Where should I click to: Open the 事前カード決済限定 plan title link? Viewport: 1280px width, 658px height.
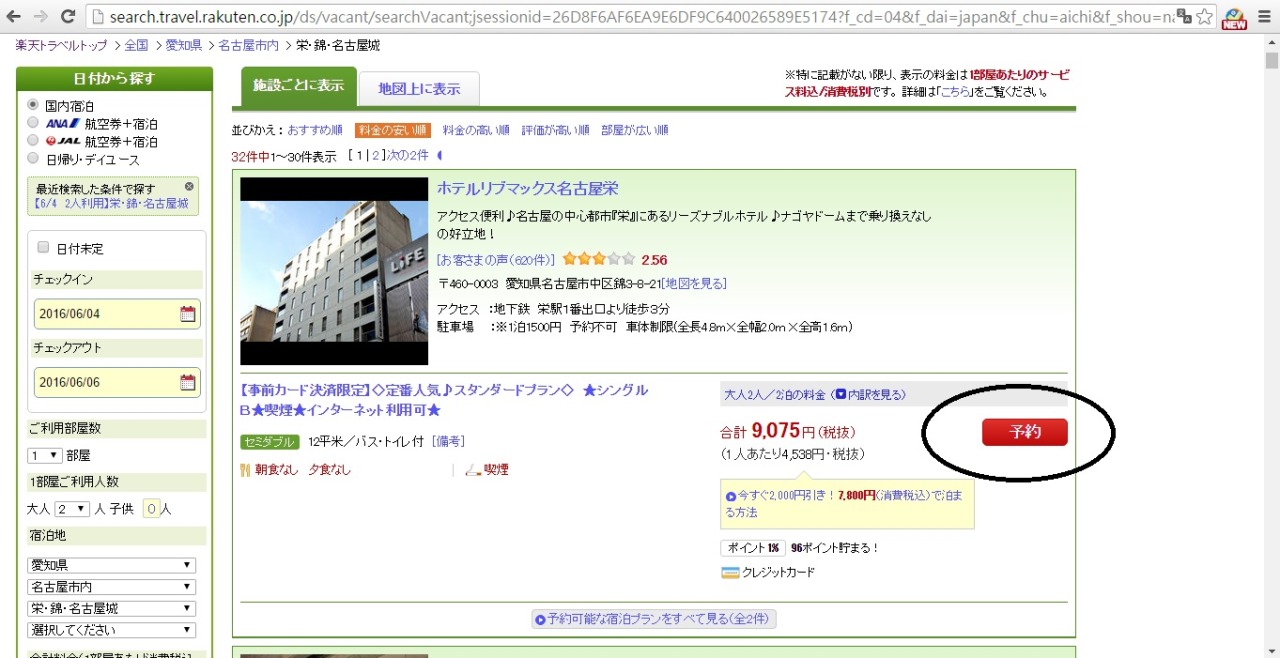(x=444, y=400)
